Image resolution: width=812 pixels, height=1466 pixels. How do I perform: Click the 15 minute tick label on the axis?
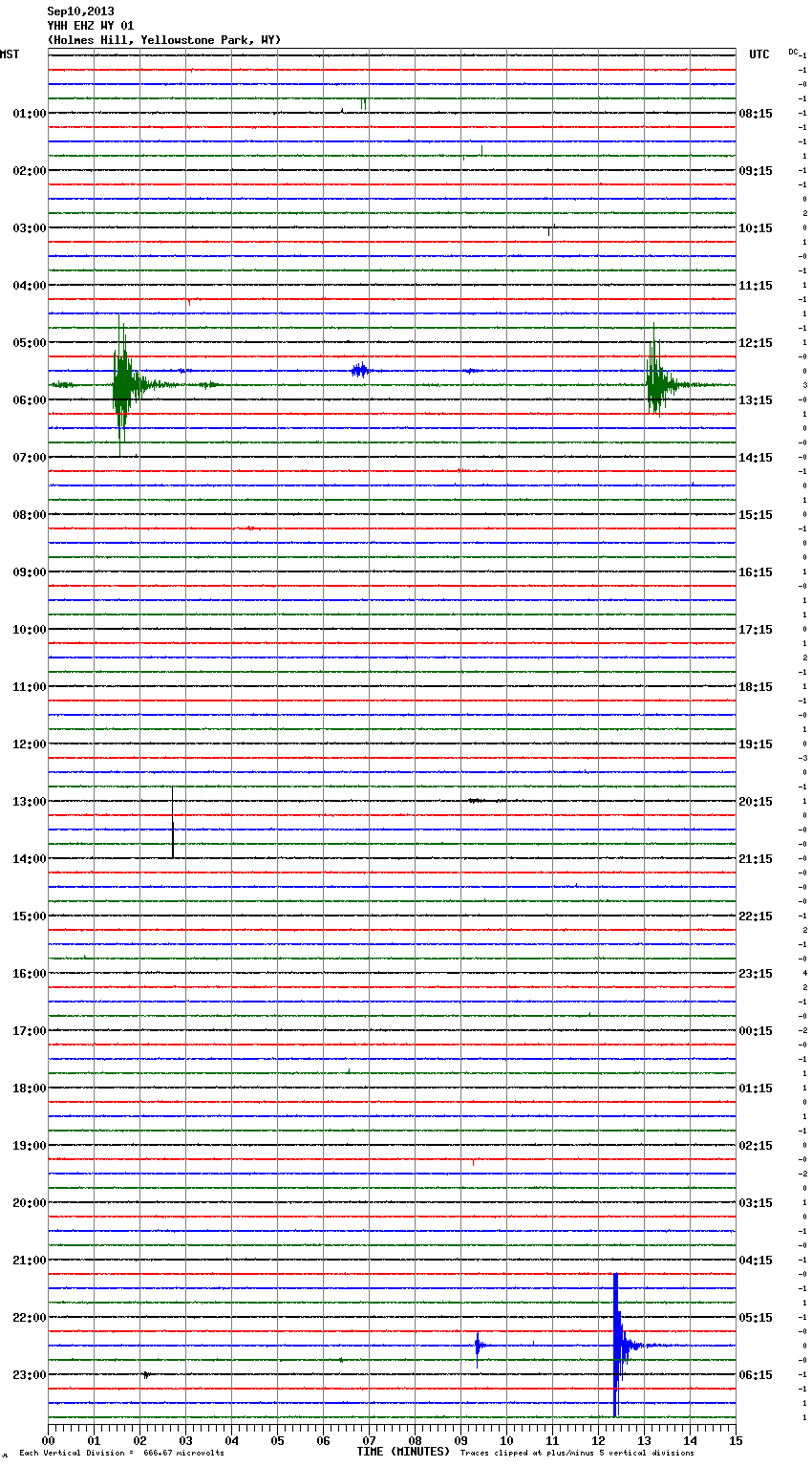[735, 1440]
